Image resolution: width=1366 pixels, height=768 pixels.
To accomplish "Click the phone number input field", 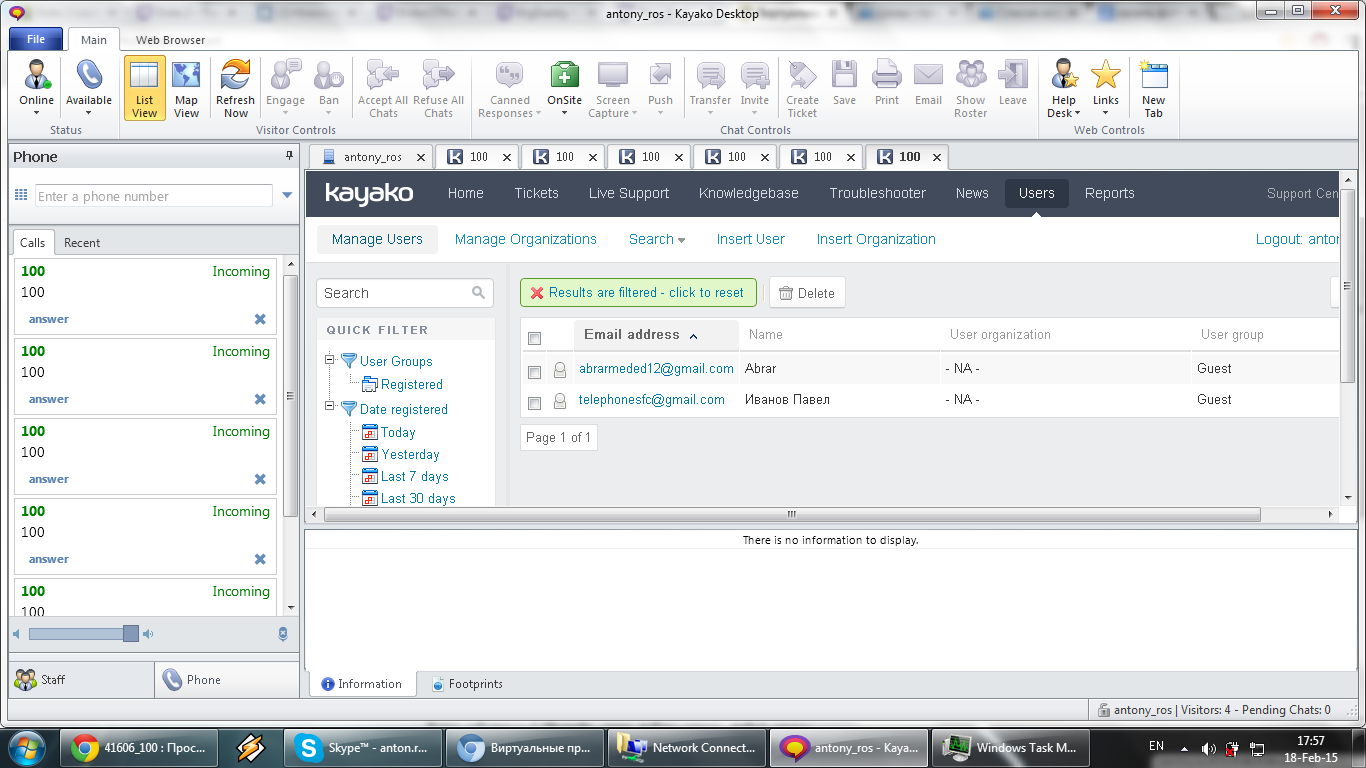I will click(154, 196).
